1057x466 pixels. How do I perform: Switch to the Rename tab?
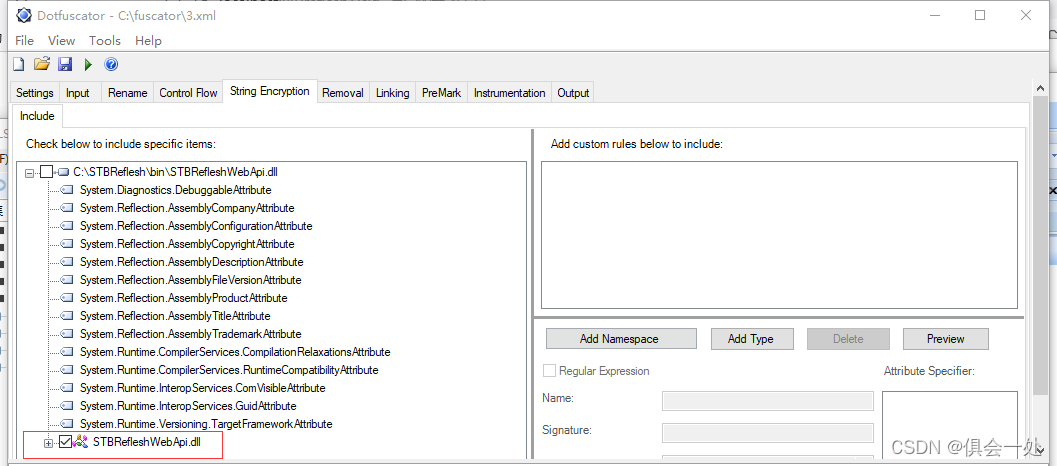click(127, 93)
